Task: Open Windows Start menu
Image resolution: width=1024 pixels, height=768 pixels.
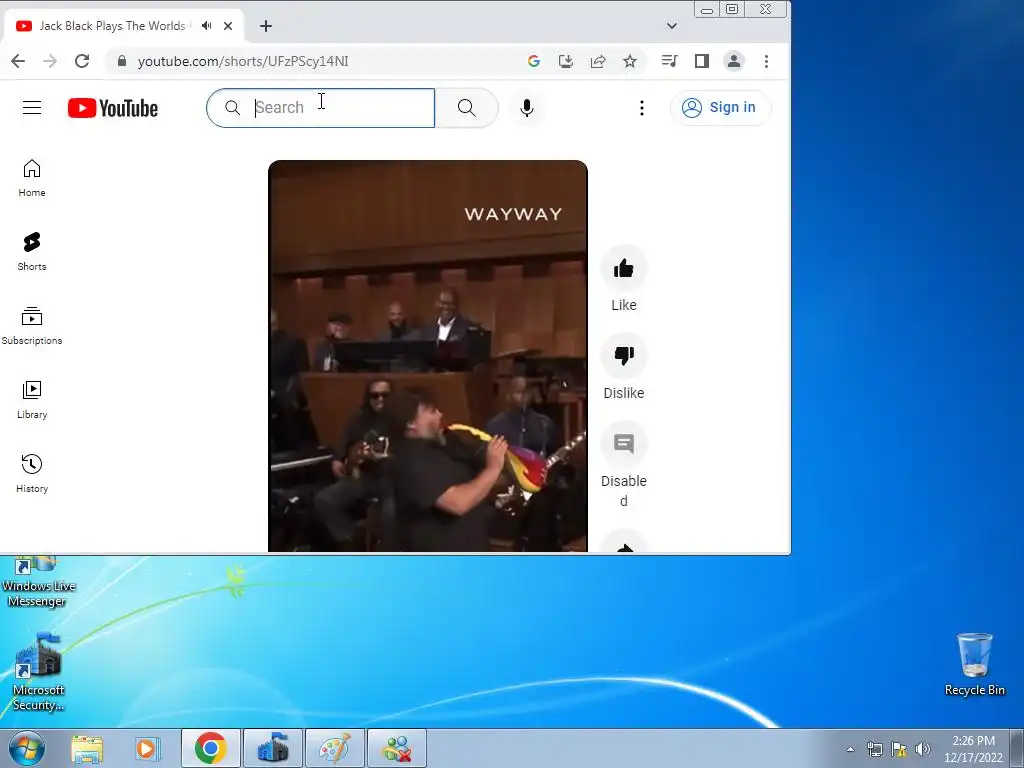Action: 27,748
